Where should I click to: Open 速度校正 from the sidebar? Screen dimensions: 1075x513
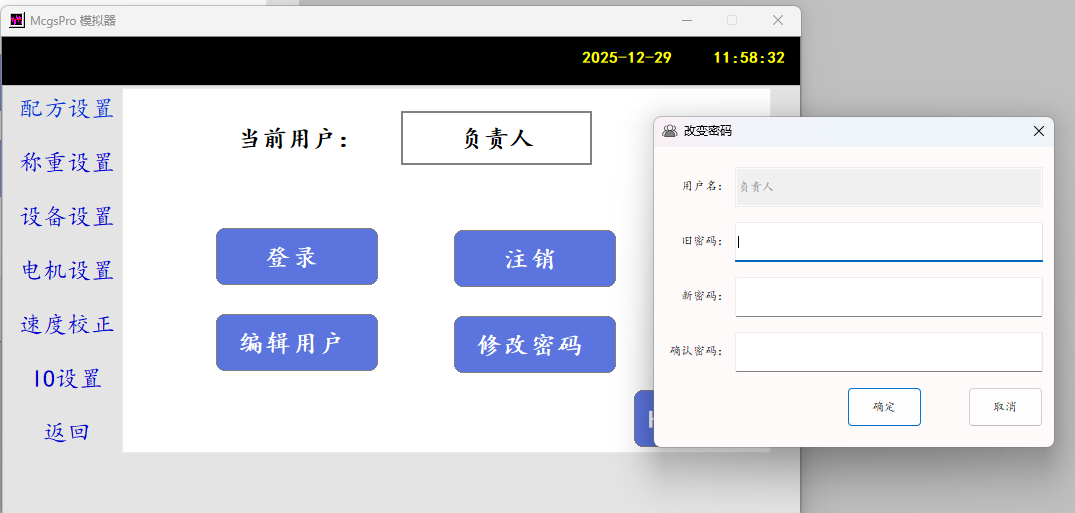coord(67,324)
